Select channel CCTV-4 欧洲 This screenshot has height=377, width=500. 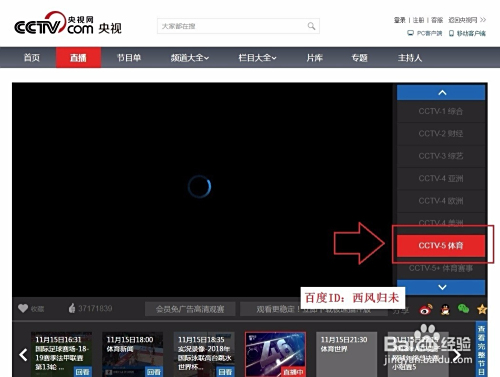[441, 201]
